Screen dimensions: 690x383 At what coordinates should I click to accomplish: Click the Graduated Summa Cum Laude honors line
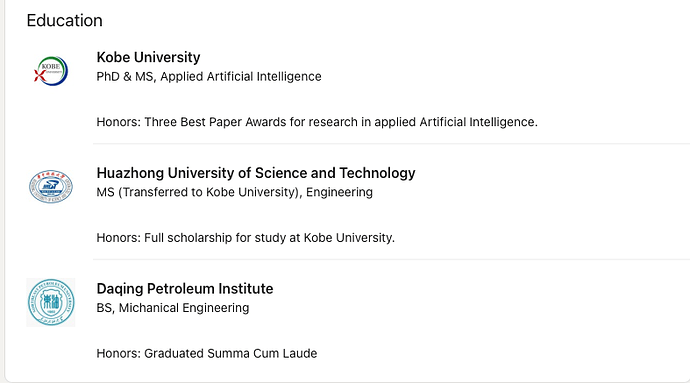207,354
